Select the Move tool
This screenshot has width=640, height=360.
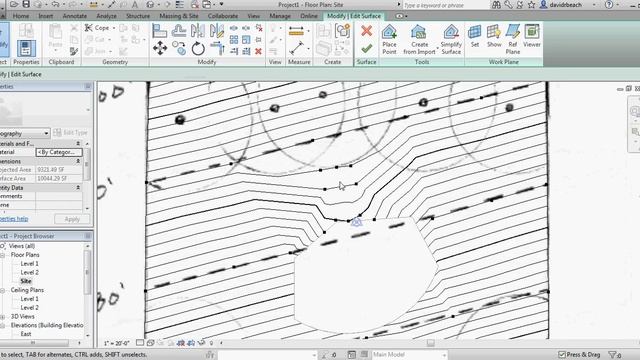pyautogui.click(x=160, y=49)
